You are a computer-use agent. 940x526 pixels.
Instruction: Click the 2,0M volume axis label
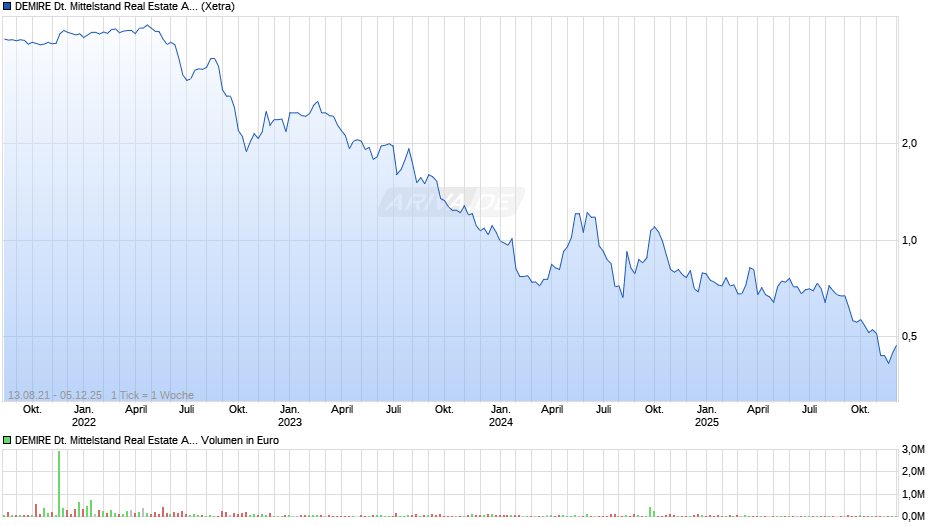tap(913, 471)
